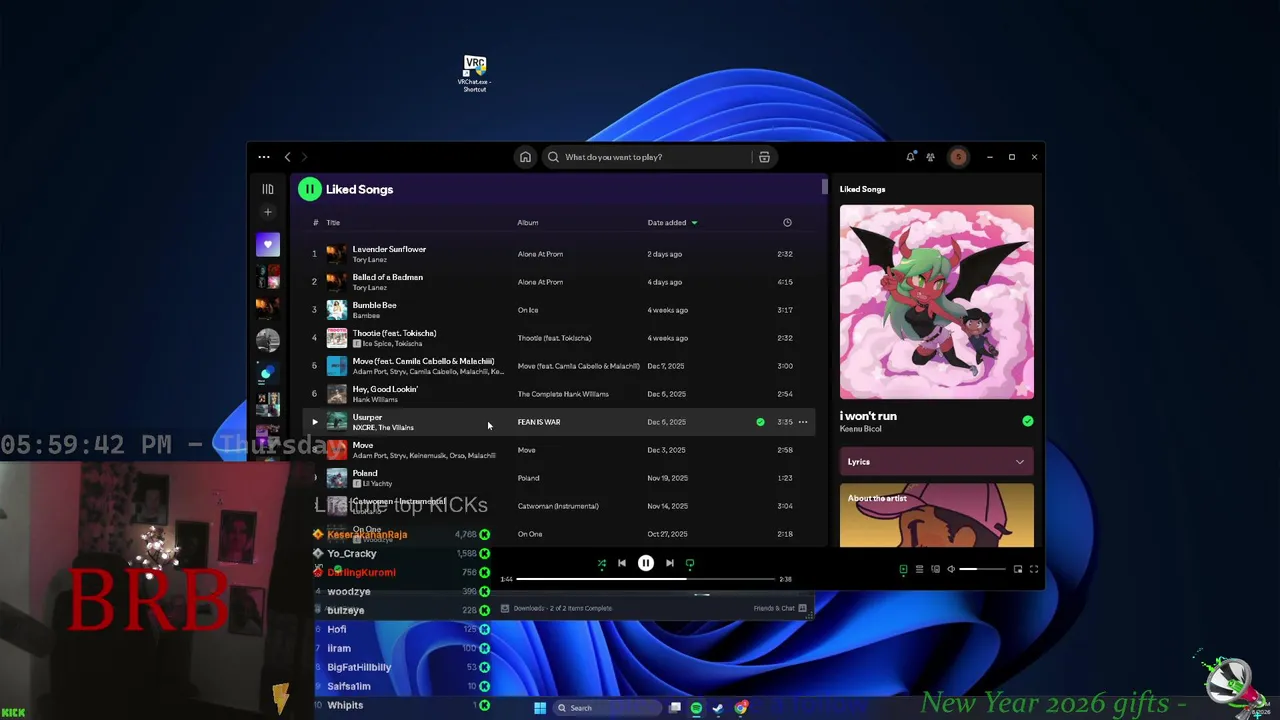Open Steam Friends & Chat

[780, 608]
